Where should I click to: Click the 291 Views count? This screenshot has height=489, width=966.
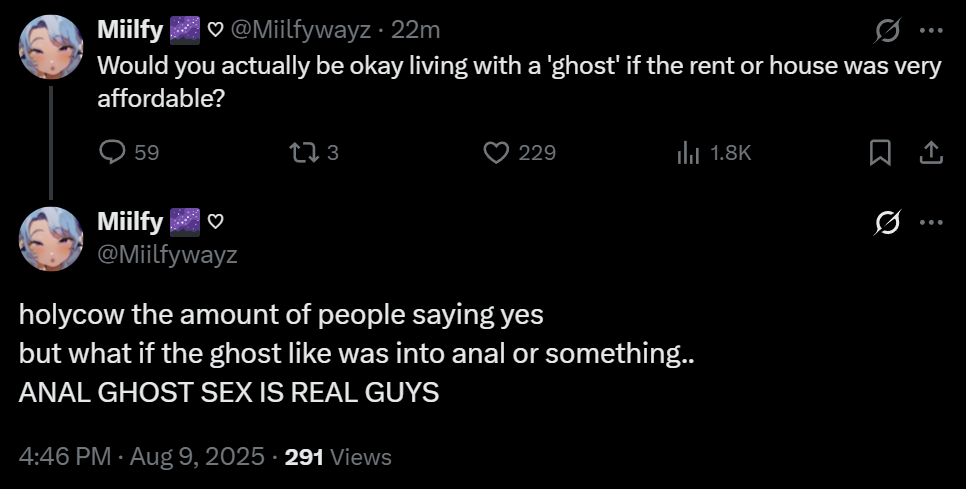[x=338, y=457]
